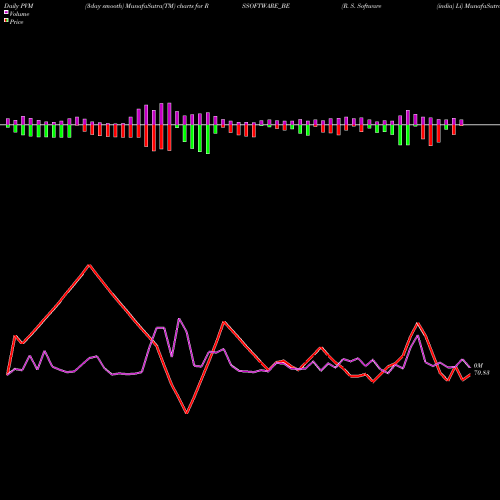The width and height of the screenshot is (500, 500).
Task: Click the tallest peak of the magenta volume line
Action: pyautogui.click(x=179, y=319)
